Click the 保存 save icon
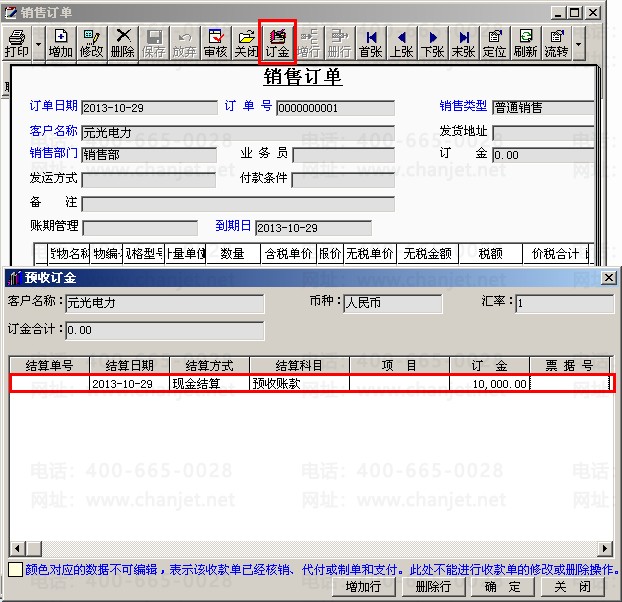Screen dimensions: 622x602 (154, 43)
